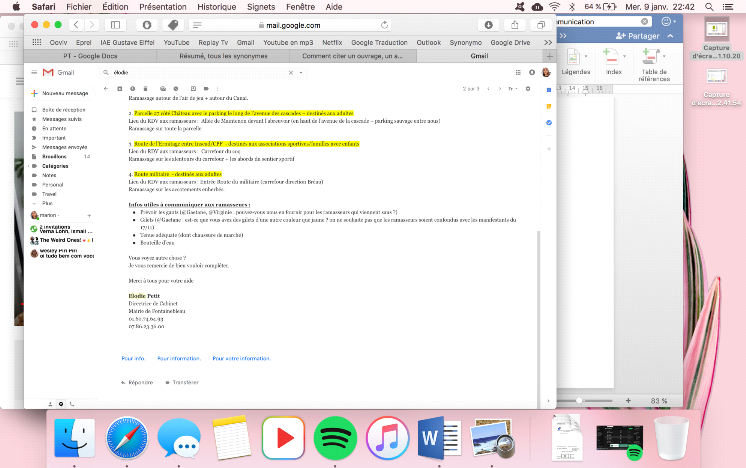The image size is (746, 468).
Task: Open the Légendes dropdown arrow in Word
Action: pyautogui.click(x=586, y=56)
